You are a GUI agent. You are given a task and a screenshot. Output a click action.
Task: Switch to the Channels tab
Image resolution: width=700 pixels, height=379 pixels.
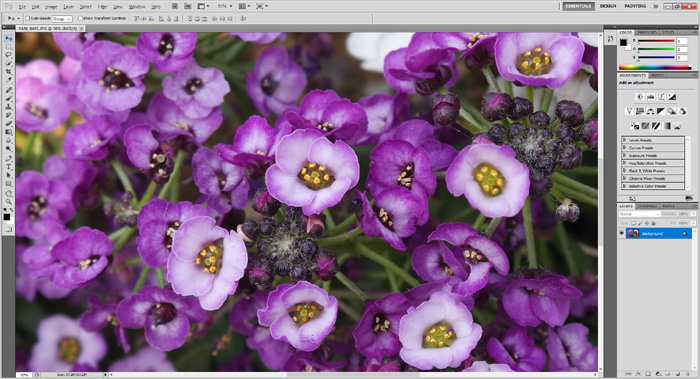pos(647,206)
